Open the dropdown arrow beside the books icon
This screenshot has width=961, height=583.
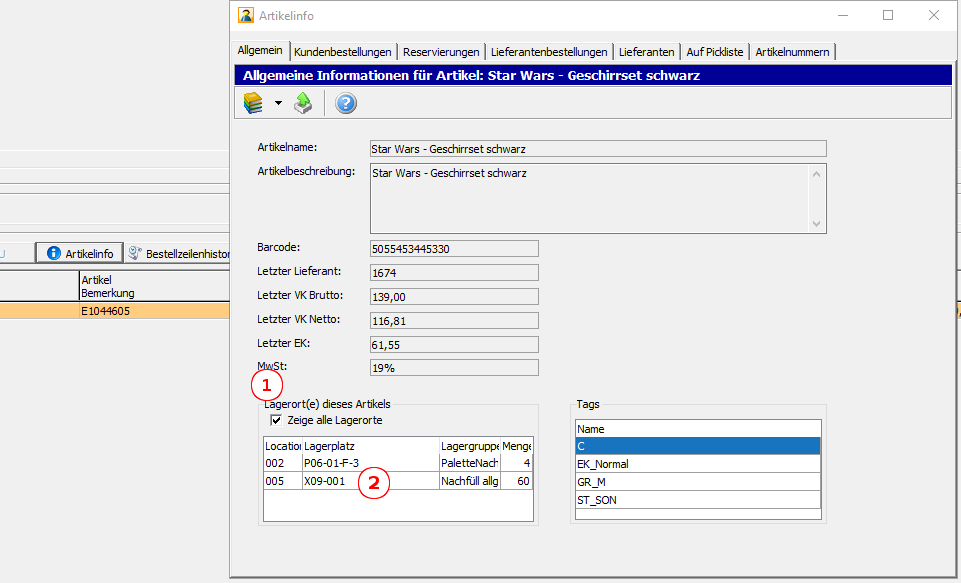click(278, 103)
